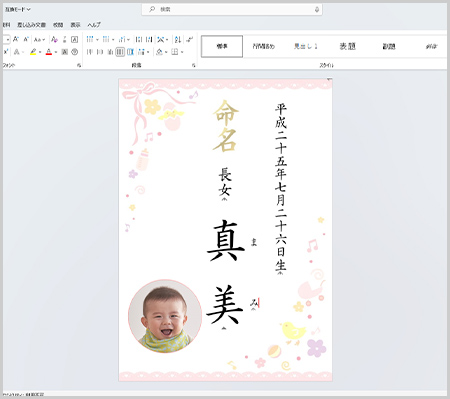This screenshot has width=450, height=399.
Task: Open text effects outlined A button
Action: [17, 52]
